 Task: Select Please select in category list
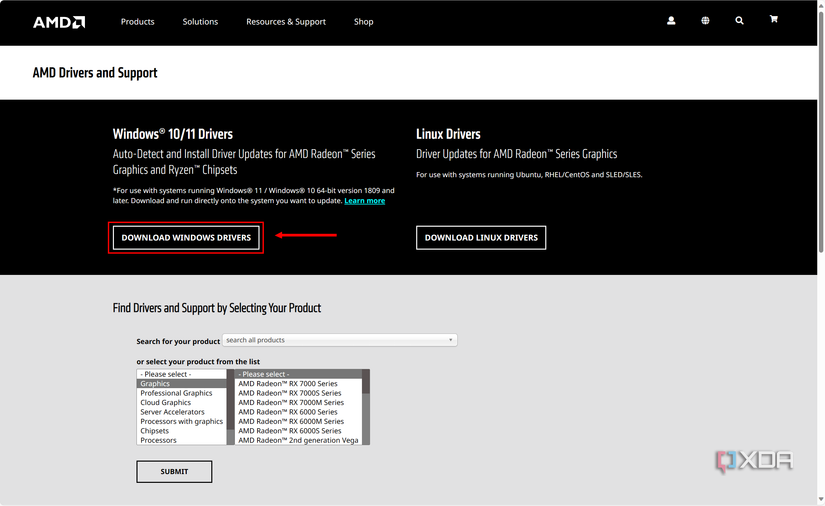[x=182, y=374]
